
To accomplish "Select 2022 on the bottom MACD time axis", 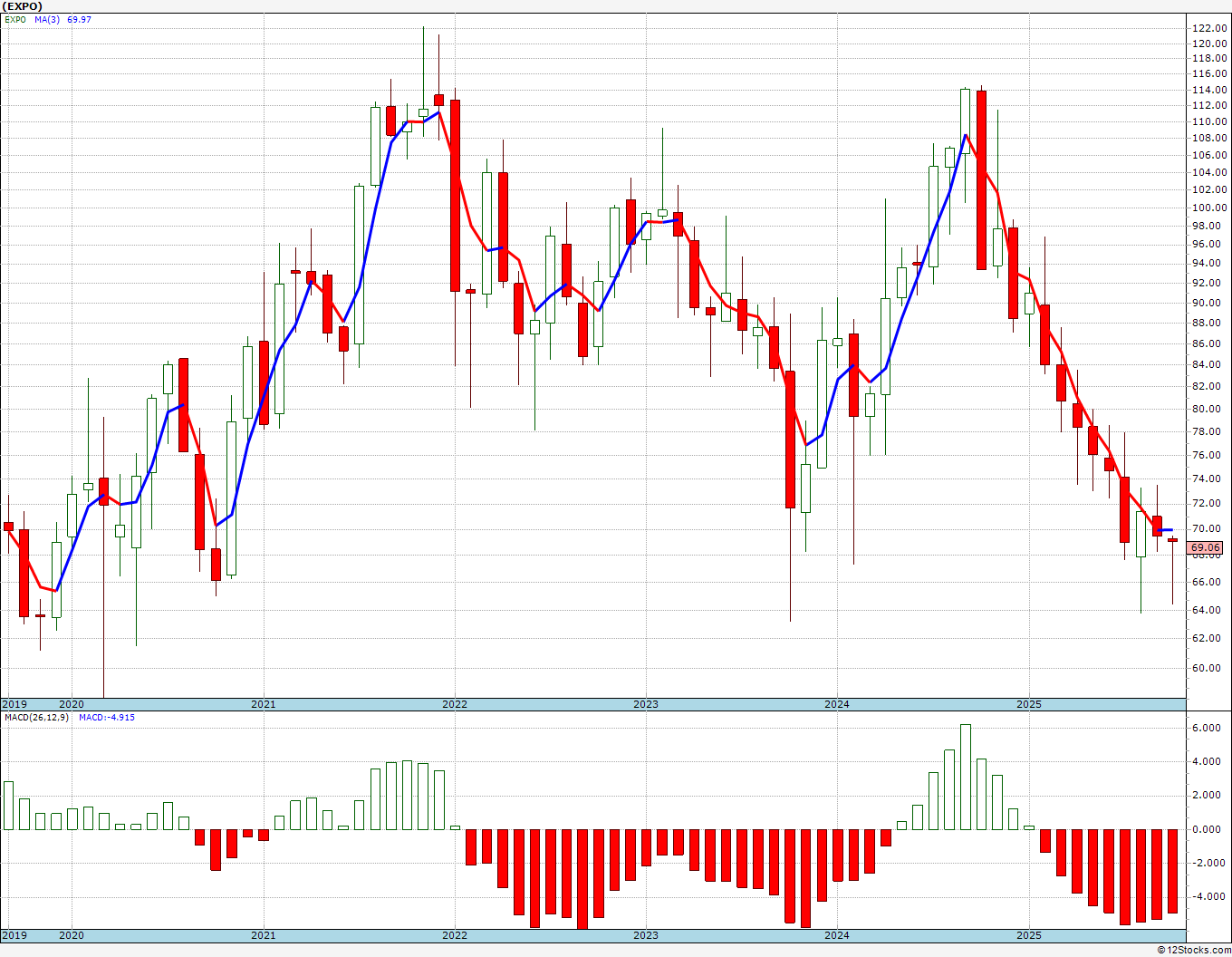I will 454,935.
